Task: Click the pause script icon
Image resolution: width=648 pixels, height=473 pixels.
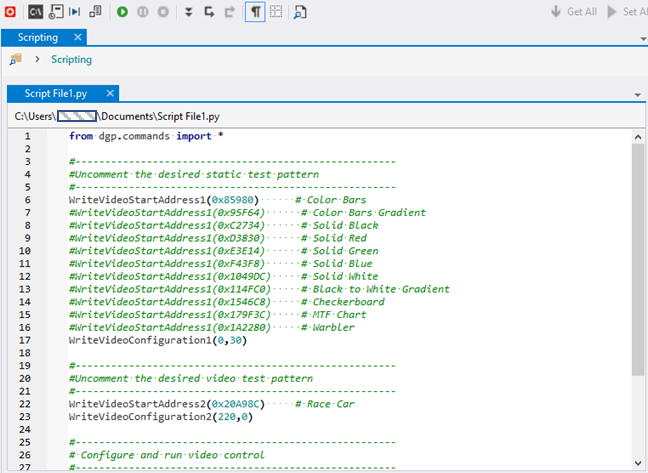Action: coord(143,12)
